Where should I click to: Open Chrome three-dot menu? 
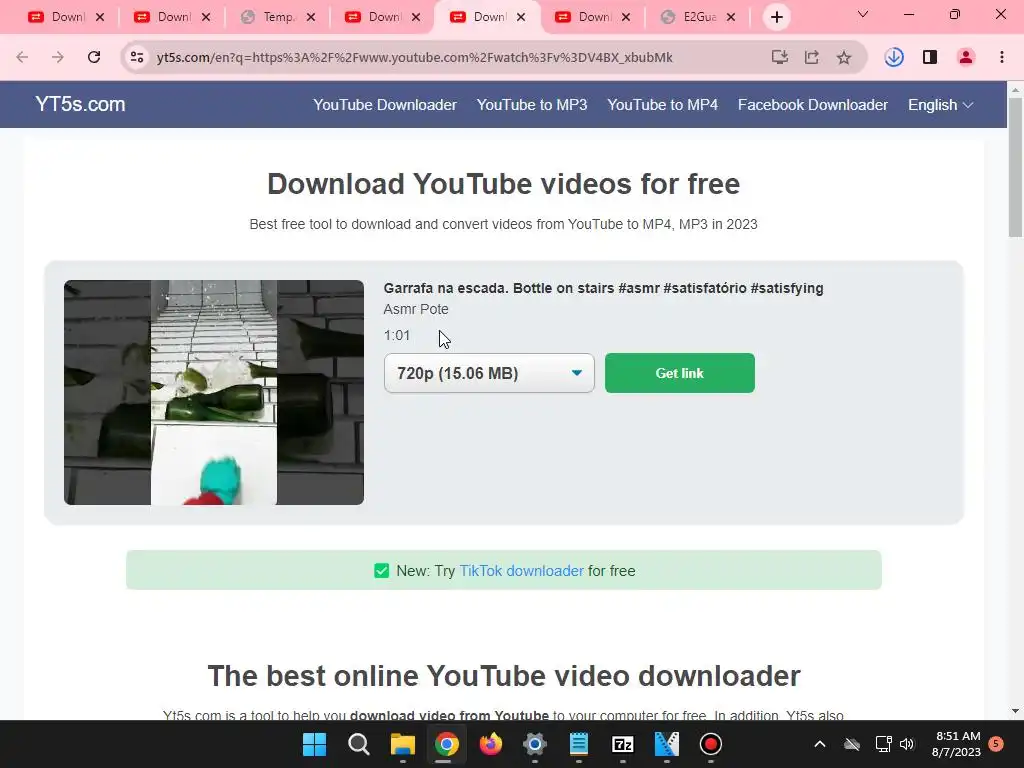point(1002,57)
